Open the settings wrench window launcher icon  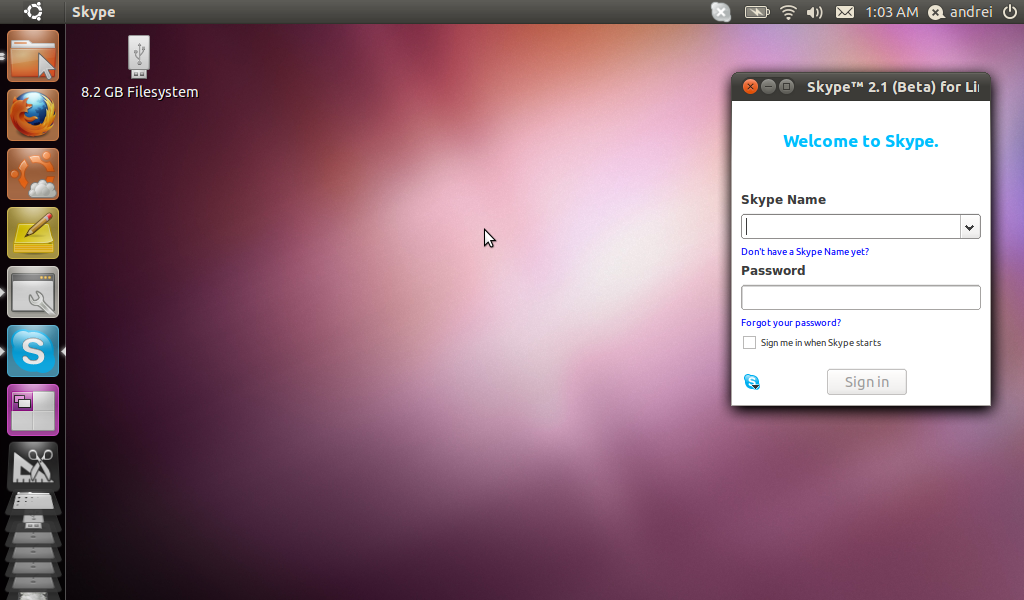tap(33, 292)
